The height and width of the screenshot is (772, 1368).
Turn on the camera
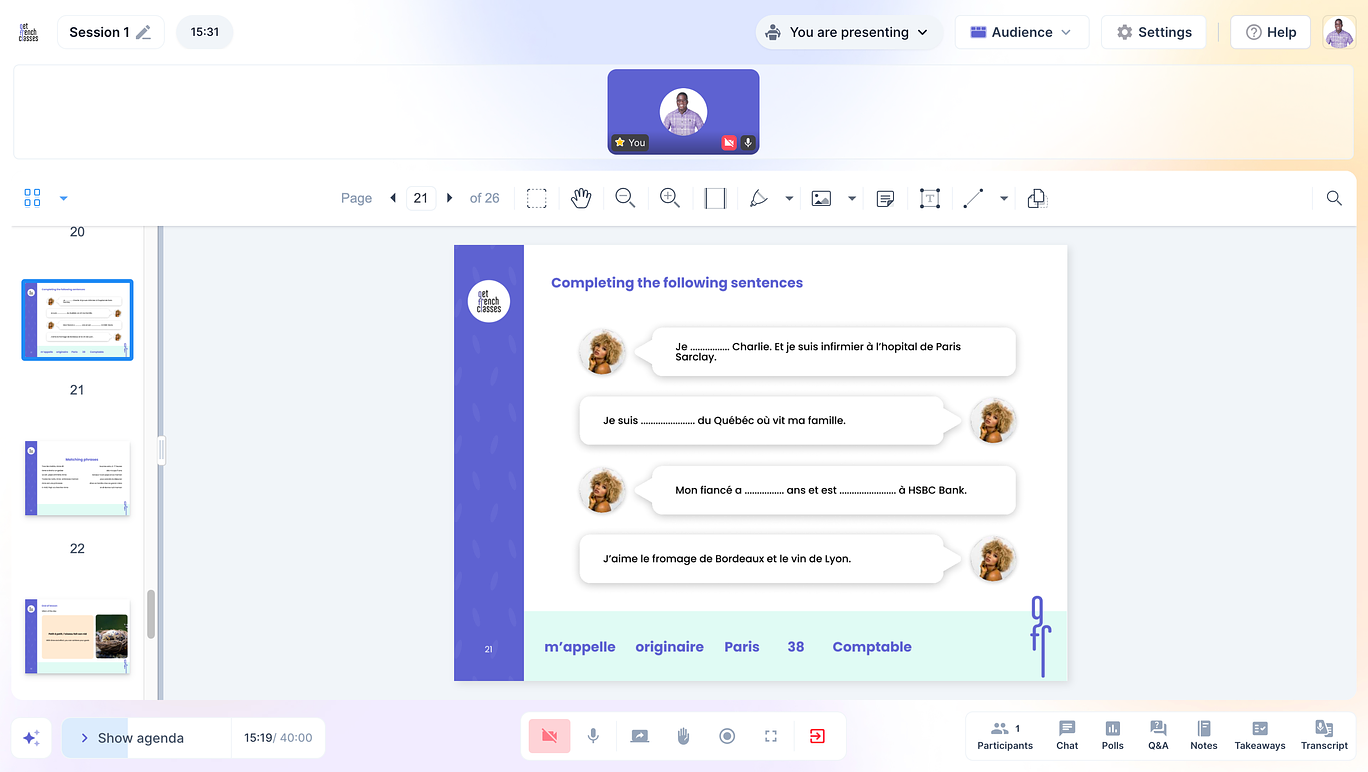[x=549, y=736]
